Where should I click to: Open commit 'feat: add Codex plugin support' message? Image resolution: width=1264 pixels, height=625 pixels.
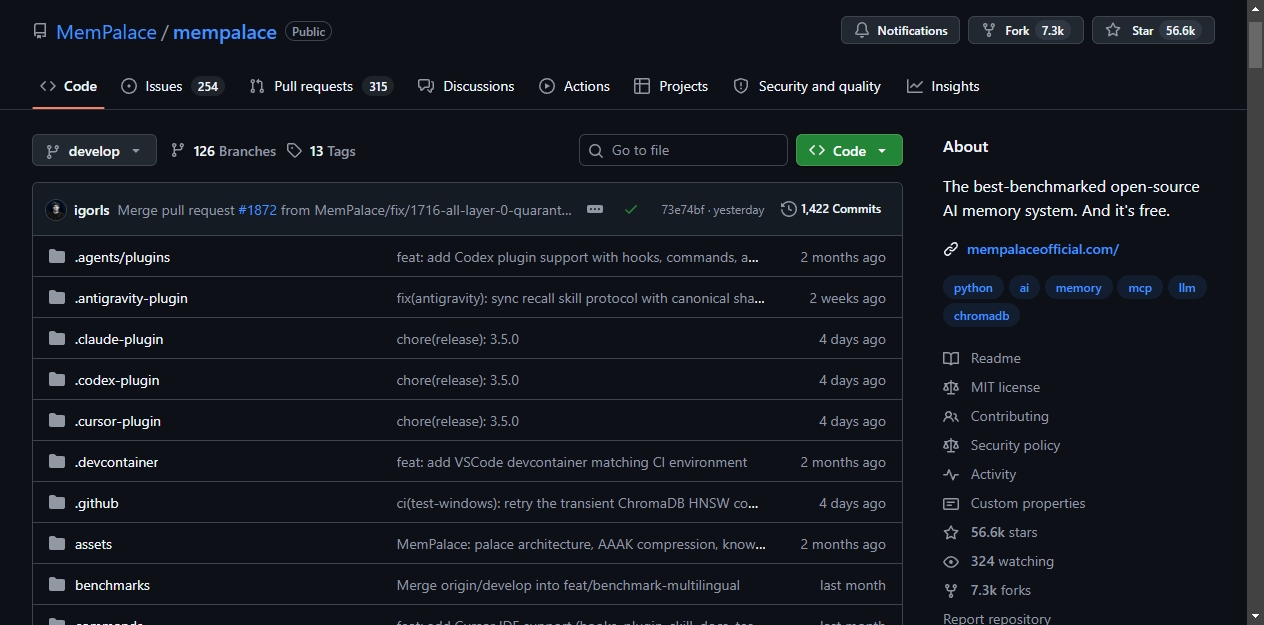coord(578,257)
